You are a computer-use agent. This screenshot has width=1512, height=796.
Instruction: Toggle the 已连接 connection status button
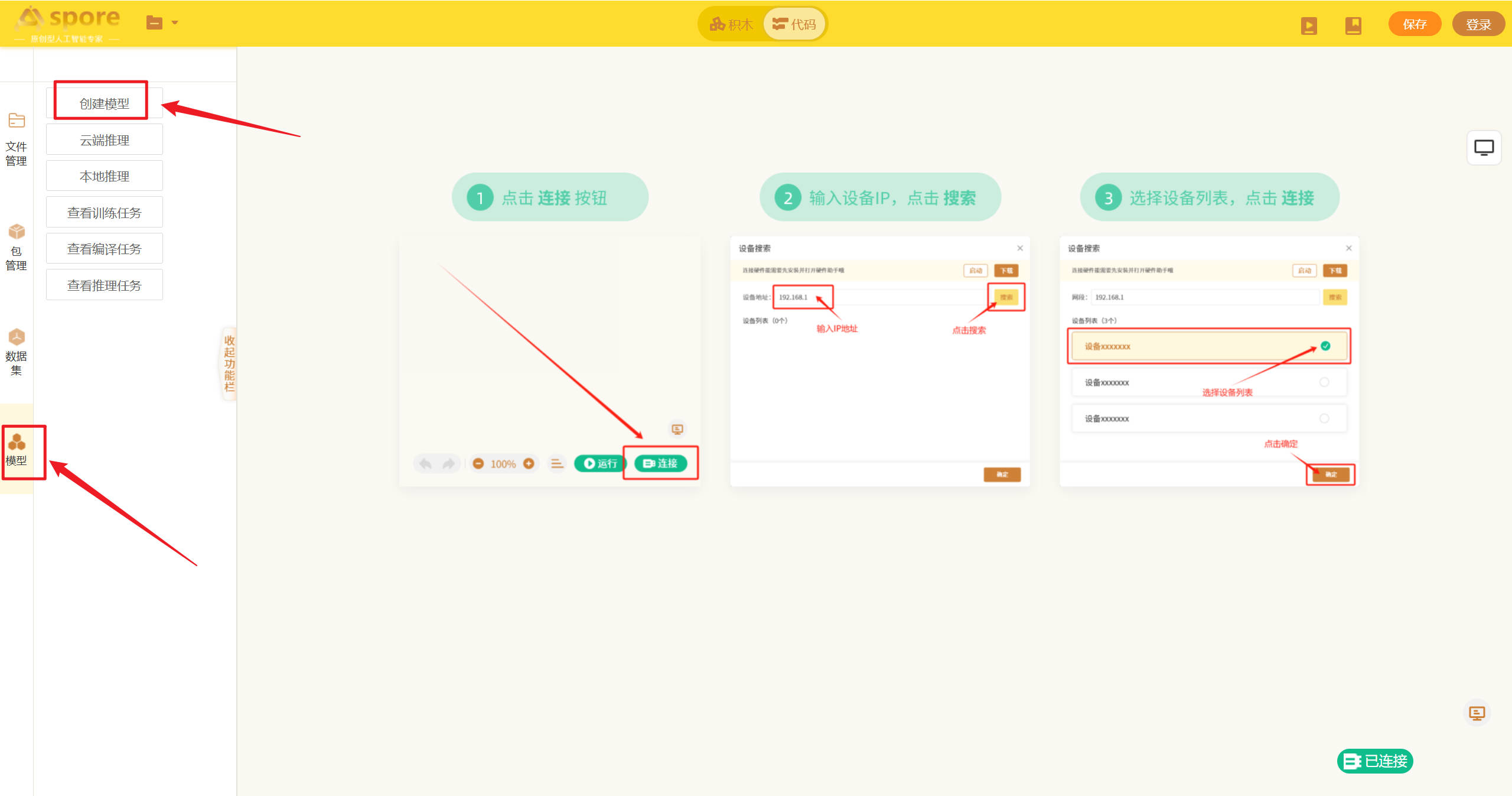pos(1375,761)
